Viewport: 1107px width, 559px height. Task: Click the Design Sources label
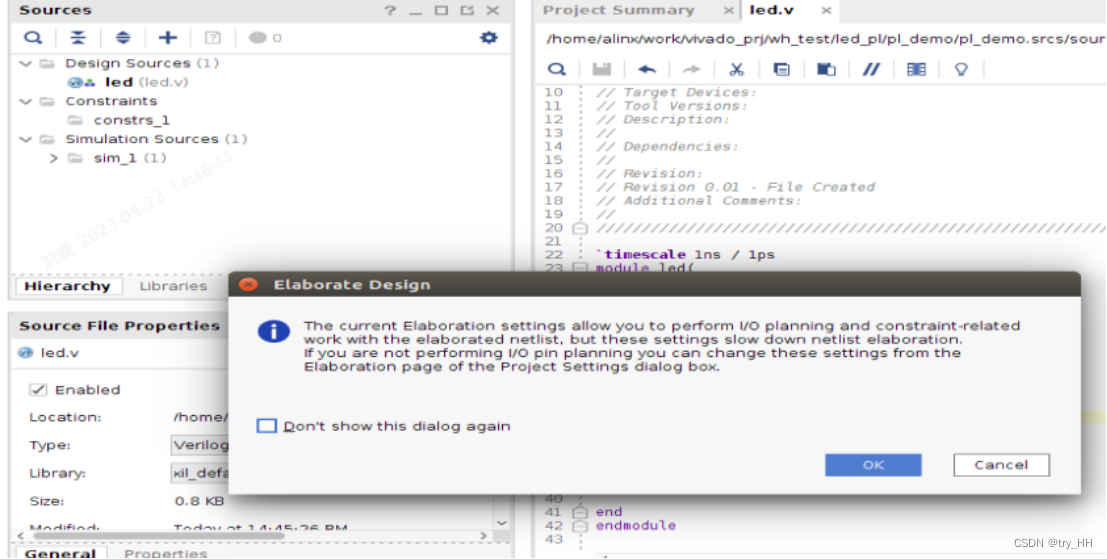click(x=128, y=64)
